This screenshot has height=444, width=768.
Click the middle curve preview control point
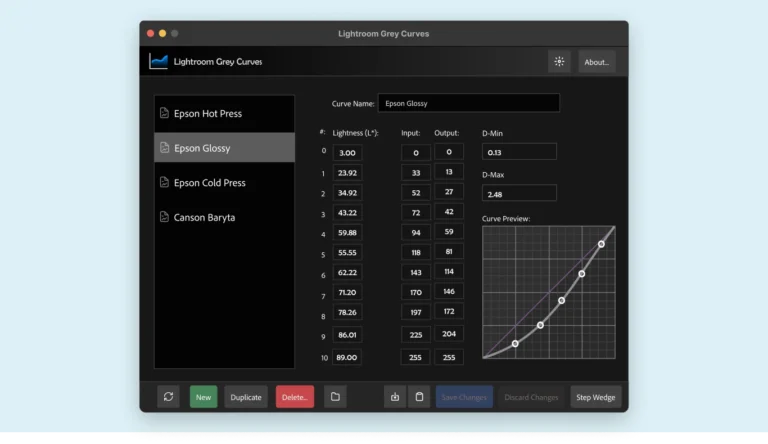click(x=561, y=300)
